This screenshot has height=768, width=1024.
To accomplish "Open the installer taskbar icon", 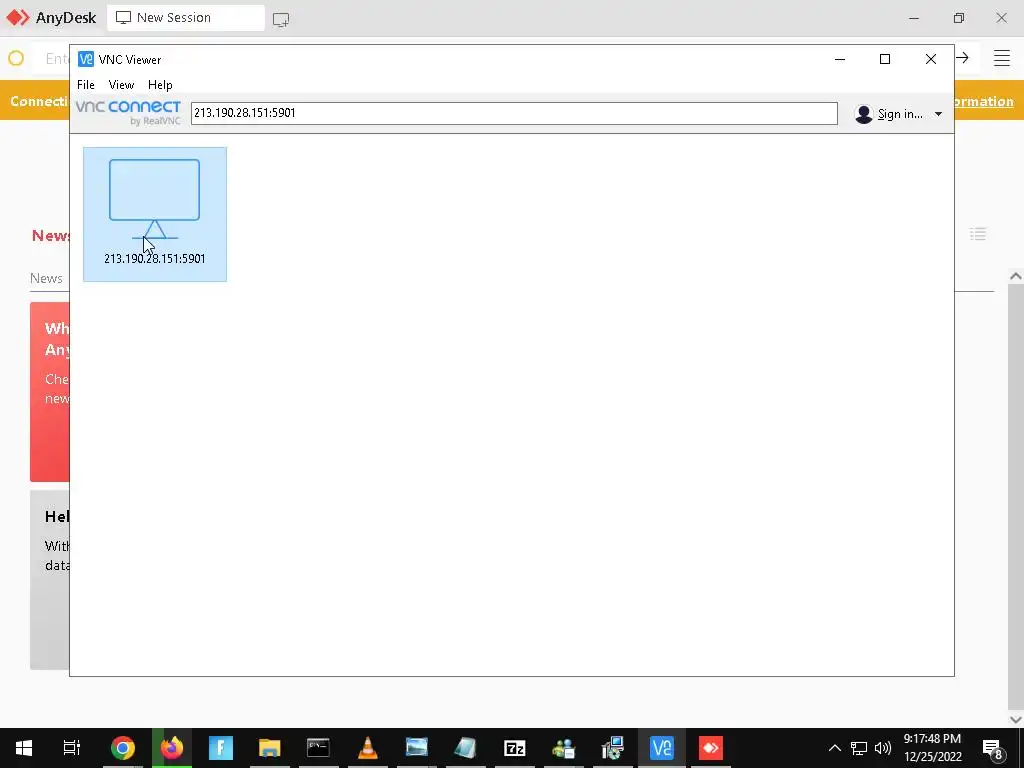I will click(613, 748).
